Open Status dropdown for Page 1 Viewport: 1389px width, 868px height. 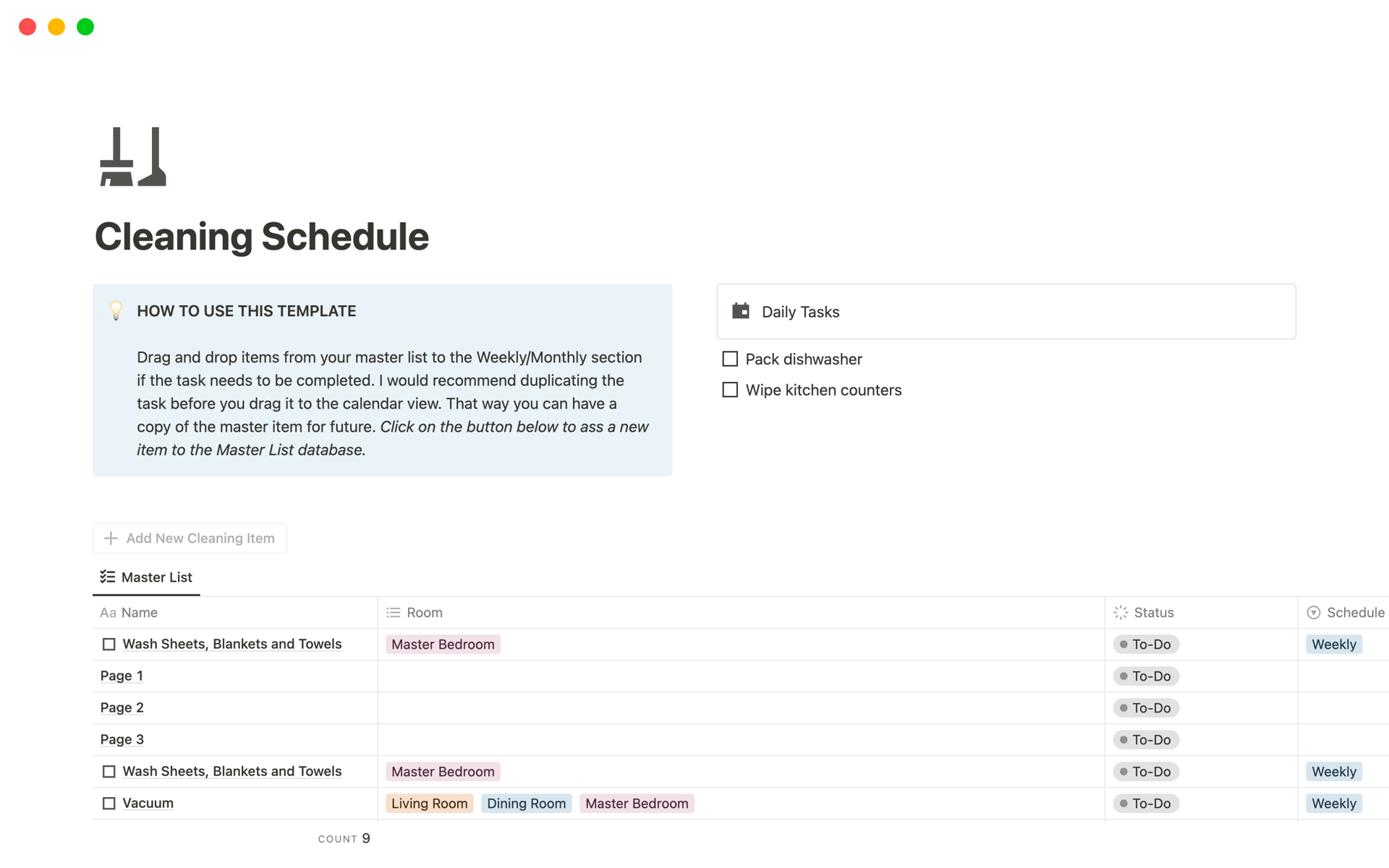click(x=1146, y=676)
